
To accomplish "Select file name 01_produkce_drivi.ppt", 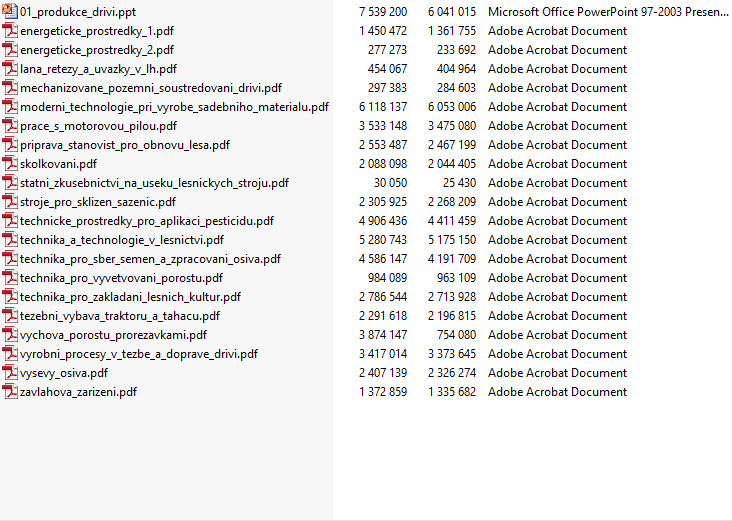I will pos(78,12).
